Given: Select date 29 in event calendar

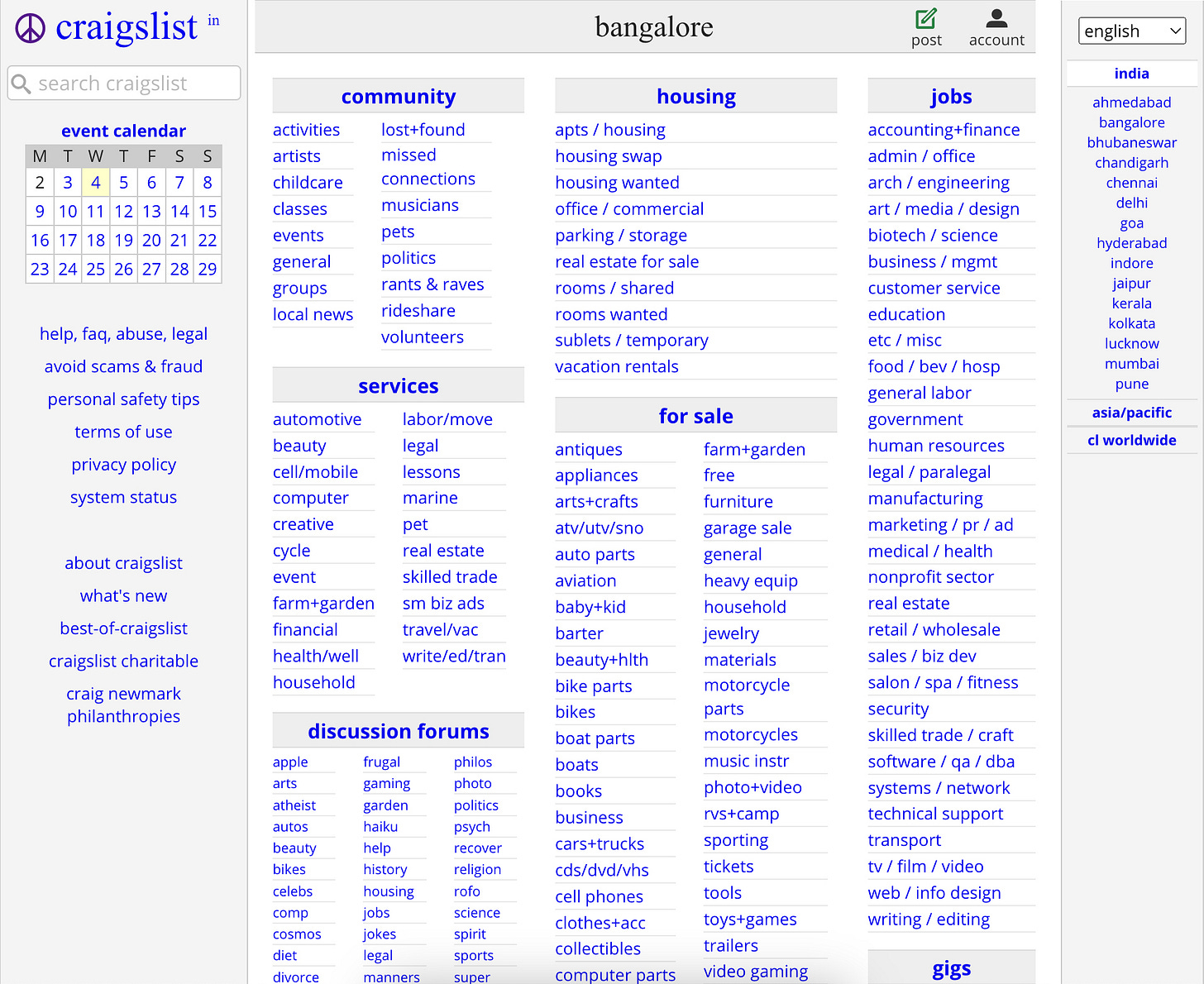Looking at the screenshot, I should coord(208,270).
